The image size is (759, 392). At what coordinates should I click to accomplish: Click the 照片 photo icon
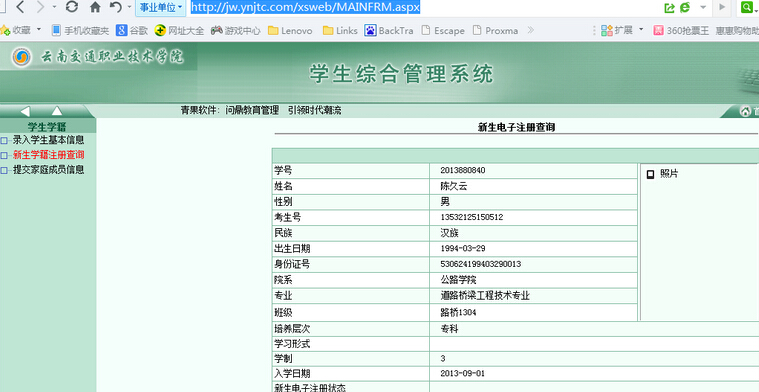[x=651, y=174]
